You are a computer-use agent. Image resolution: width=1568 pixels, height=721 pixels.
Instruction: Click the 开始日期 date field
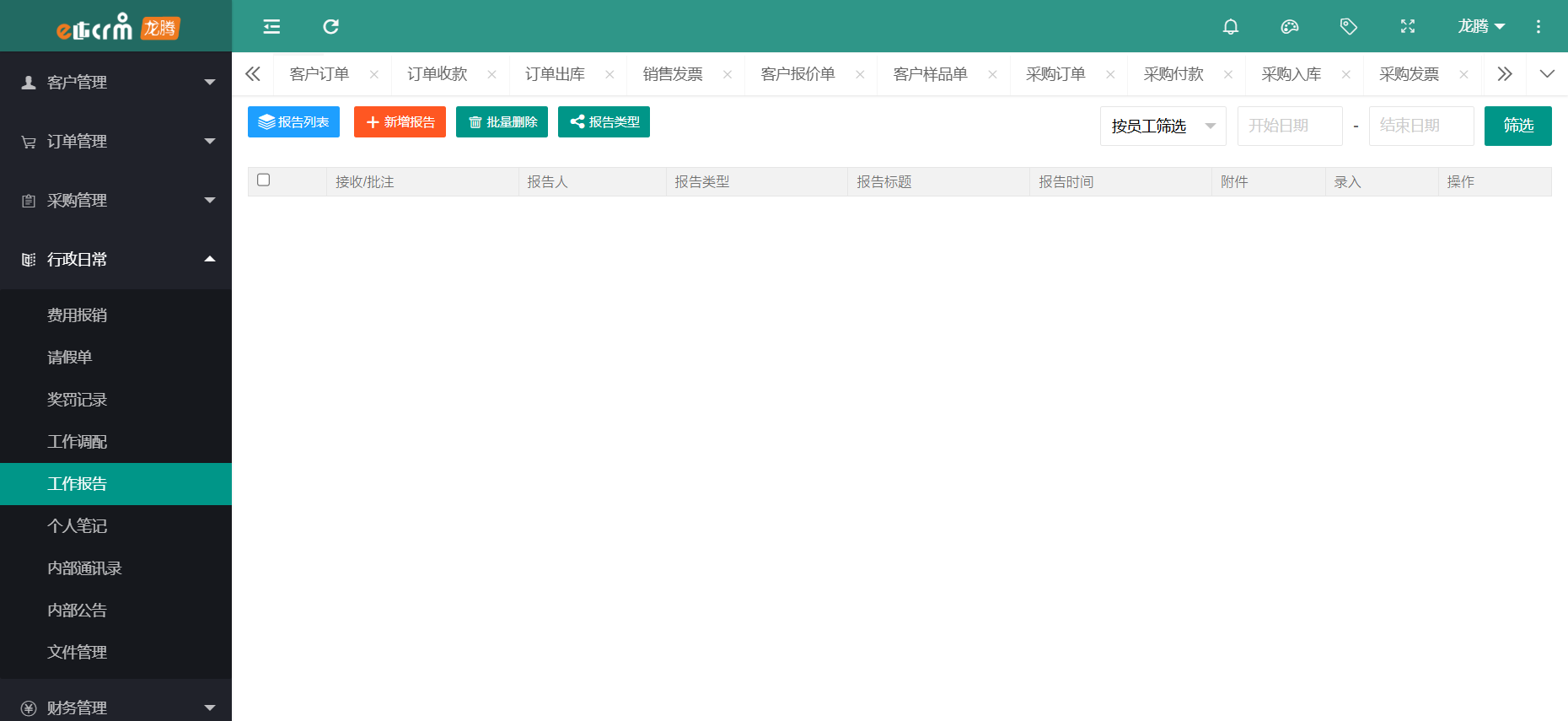[x=1289, y=126]
